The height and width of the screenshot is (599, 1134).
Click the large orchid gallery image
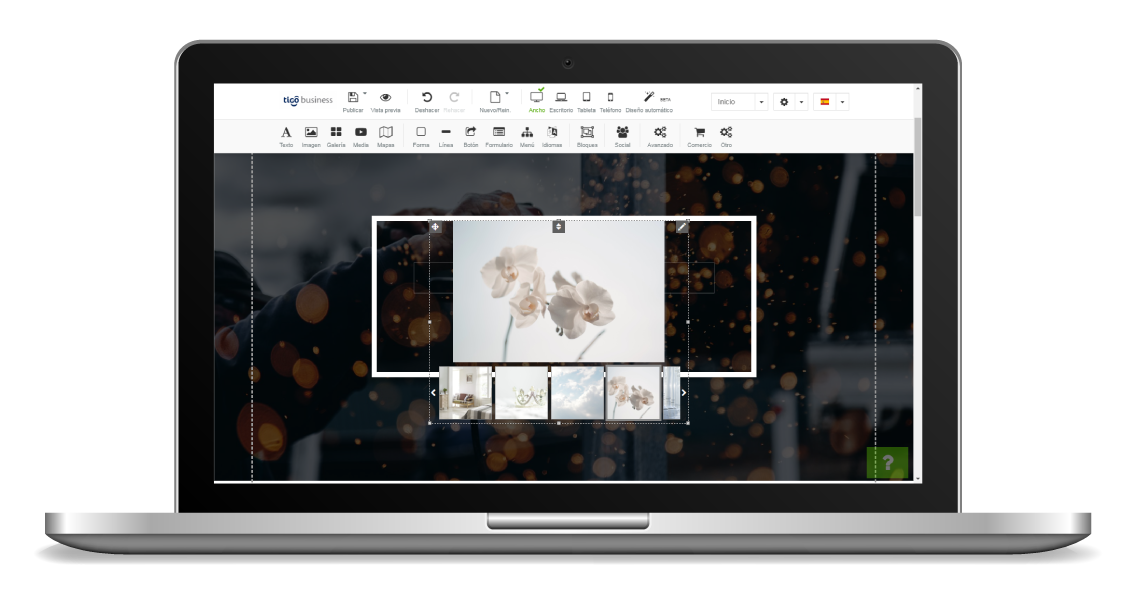558,292
